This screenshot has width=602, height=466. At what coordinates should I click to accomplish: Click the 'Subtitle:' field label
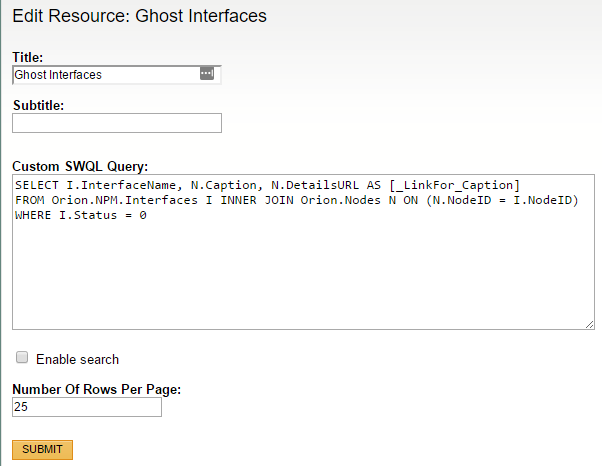click(x=39, y=105)
